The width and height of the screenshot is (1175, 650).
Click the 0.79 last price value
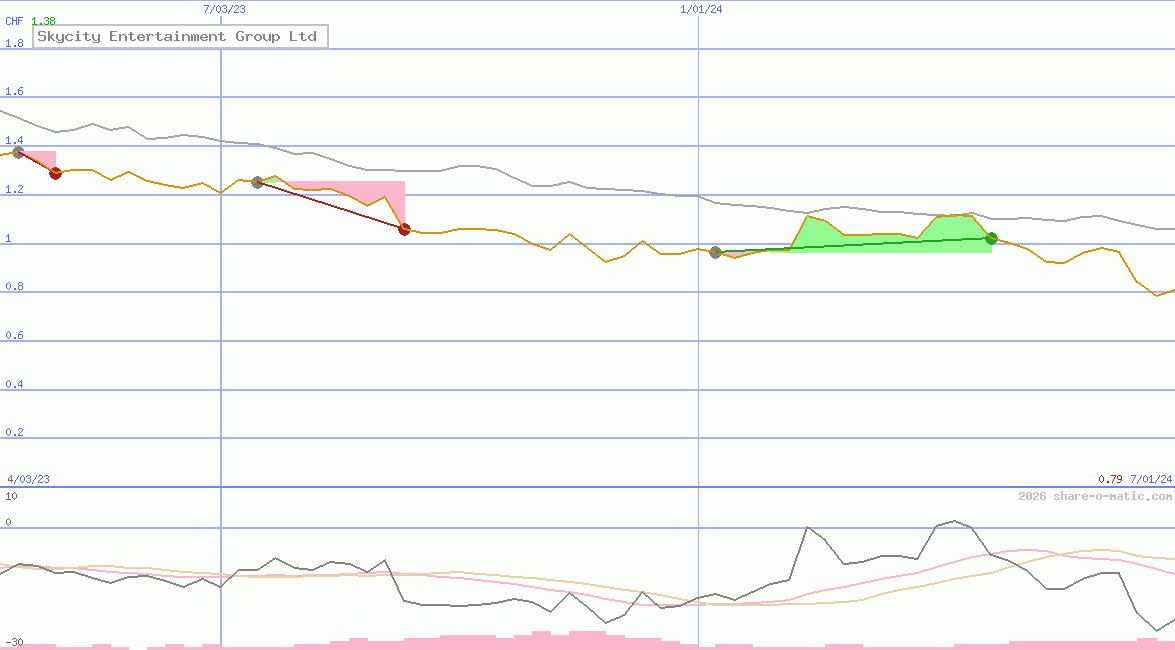(1110, 479)
